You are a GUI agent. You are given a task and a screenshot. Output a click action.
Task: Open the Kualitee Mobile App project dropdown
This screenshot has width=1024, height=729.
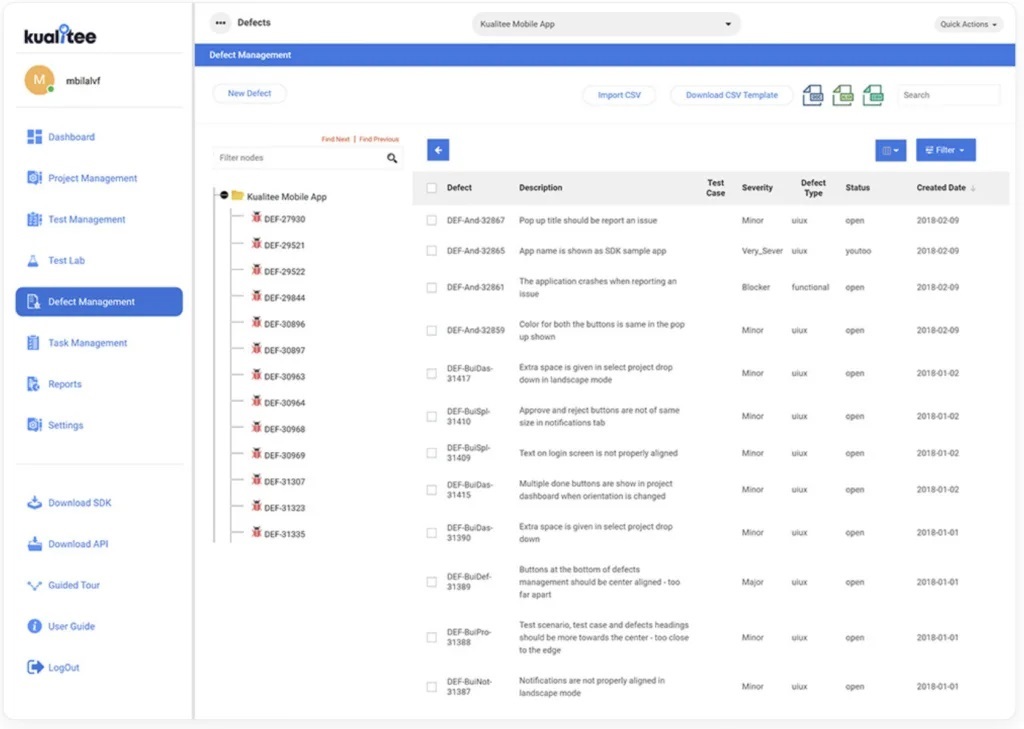[x=606, y=24]
